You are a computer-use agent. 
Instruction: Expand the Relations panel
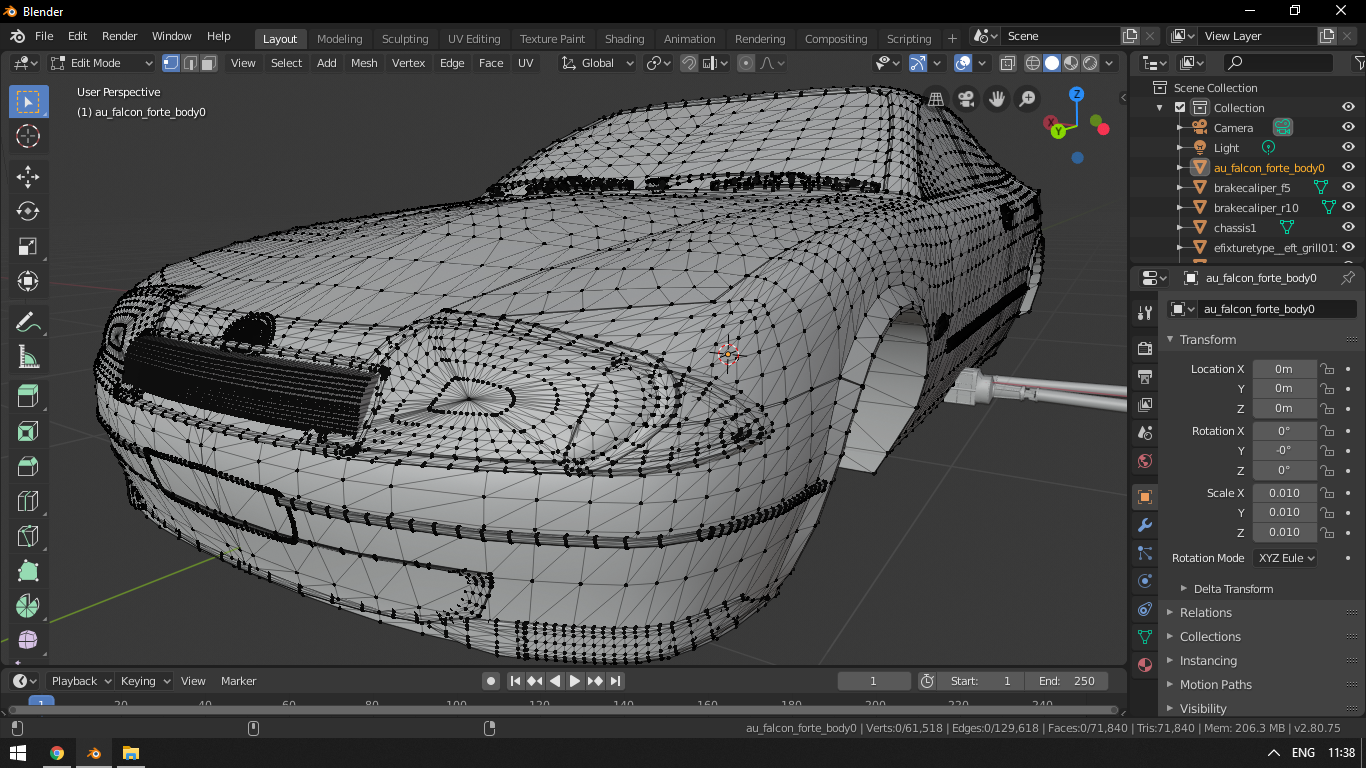(x=1205, y=613)
